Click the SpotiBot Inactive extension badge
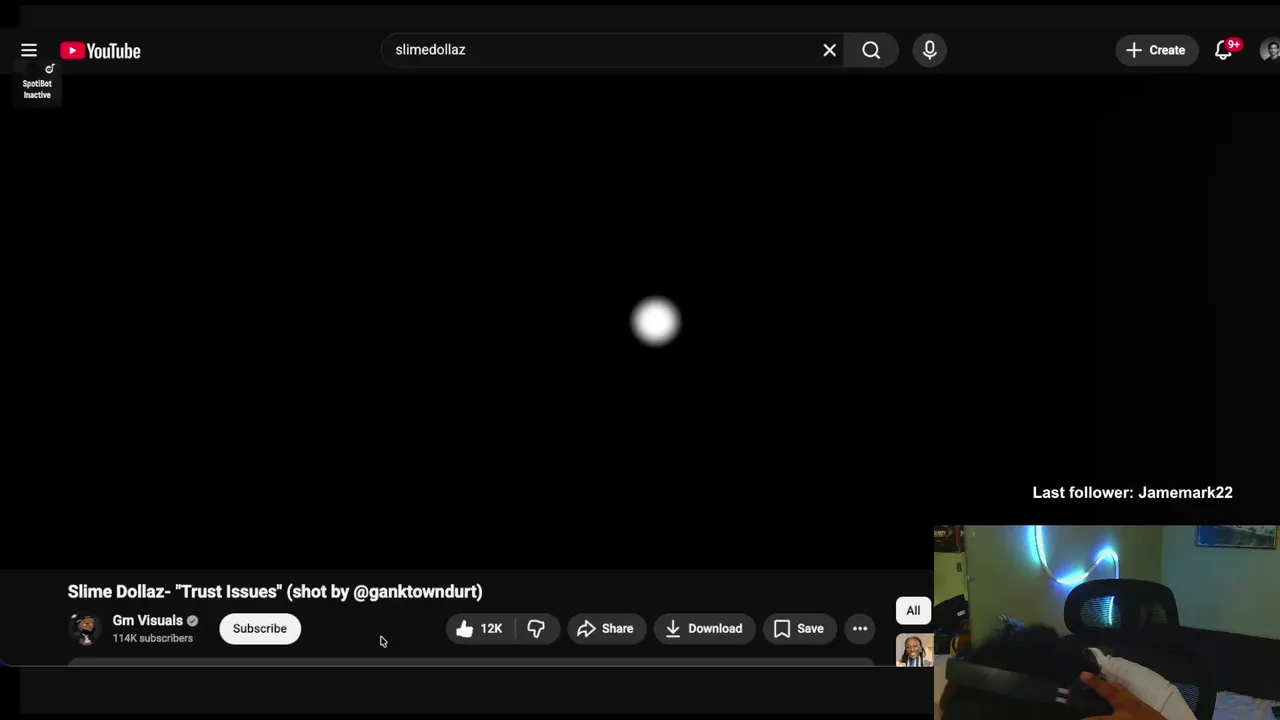1280x720 pixels. [x=37, y=84]
